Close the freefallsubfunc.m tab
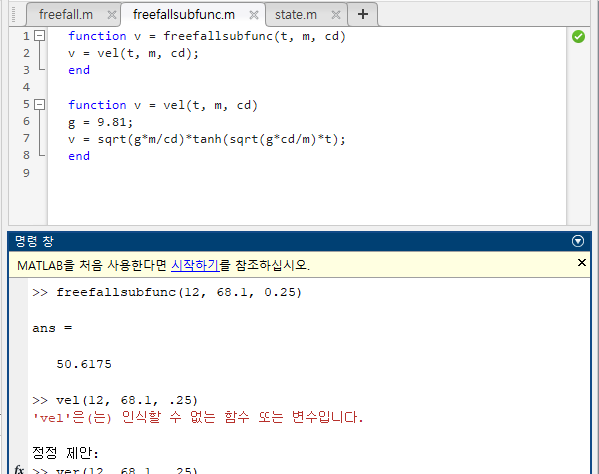599x474 pixels. click(x=254, y=15)
